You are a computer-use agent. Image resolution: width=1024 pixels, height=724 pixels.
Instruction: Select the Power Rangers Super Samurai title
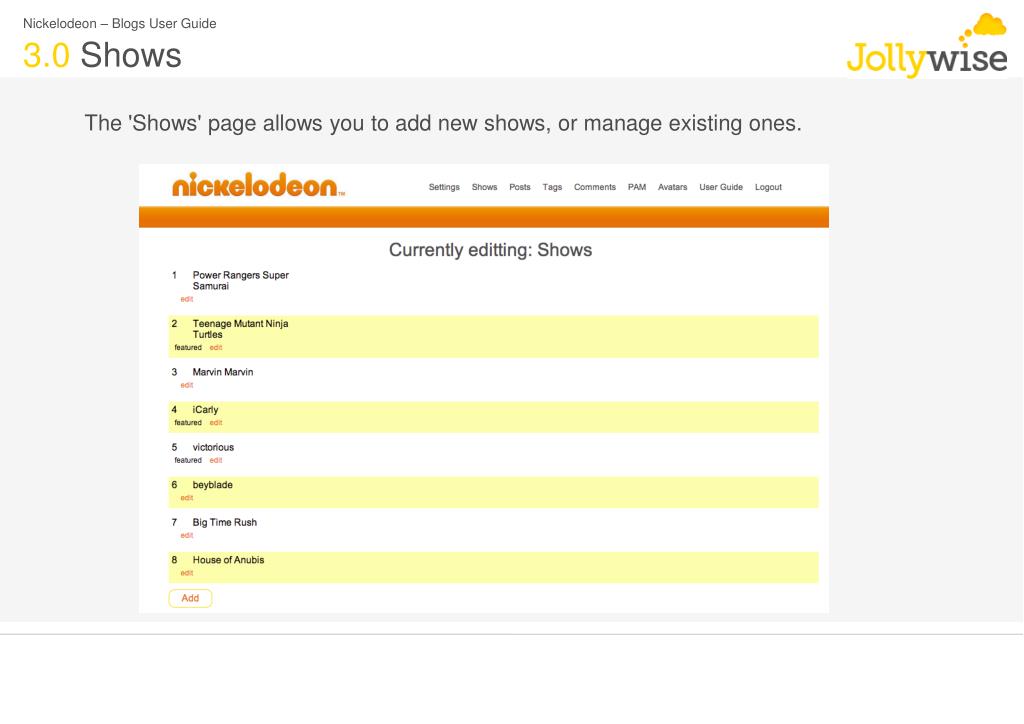click(240, 281)
